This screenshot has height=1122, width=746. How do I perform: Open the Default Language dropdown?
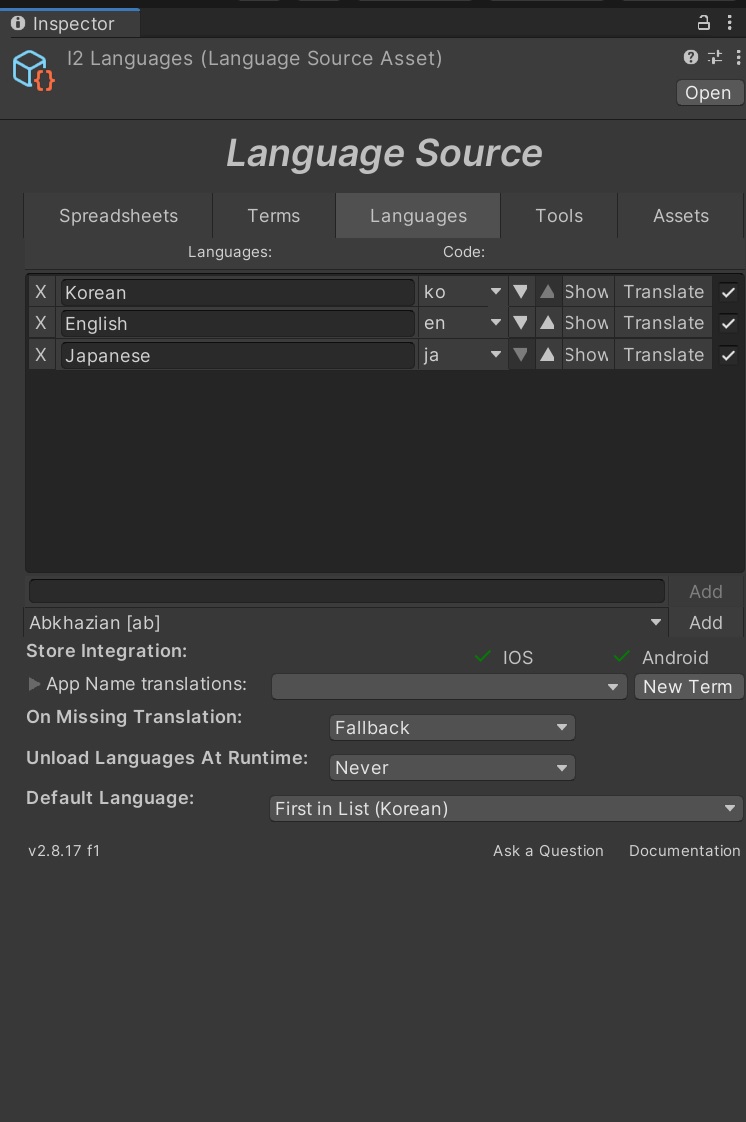pyautogui.click(x=506, y=808)
